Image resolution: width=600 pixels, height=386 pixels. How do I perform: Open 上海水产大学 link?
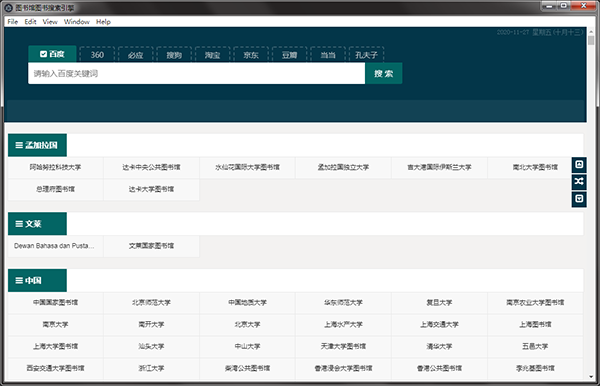344,324
